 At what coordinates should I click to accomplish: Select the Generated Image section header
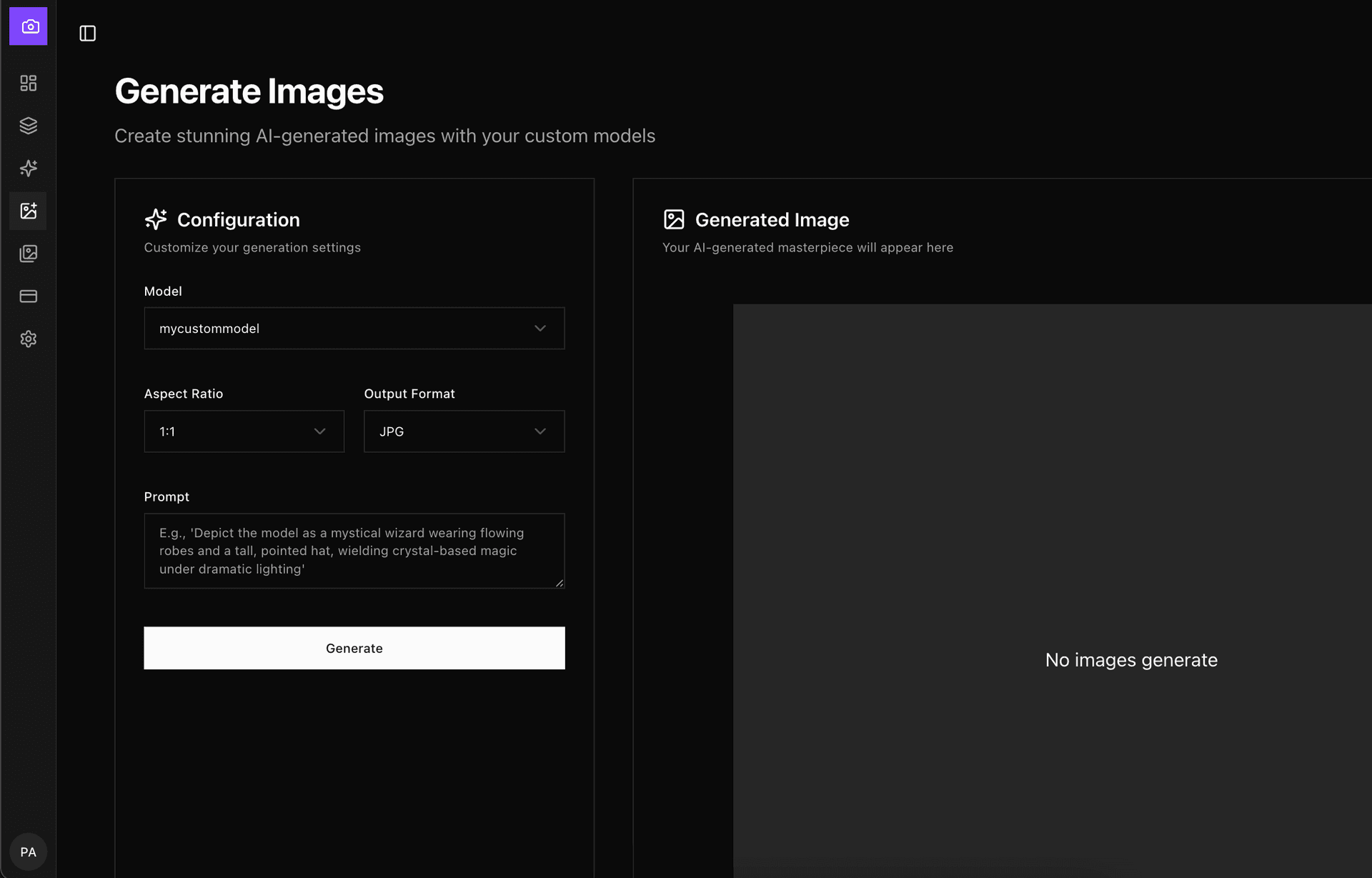tap(772, 219)
